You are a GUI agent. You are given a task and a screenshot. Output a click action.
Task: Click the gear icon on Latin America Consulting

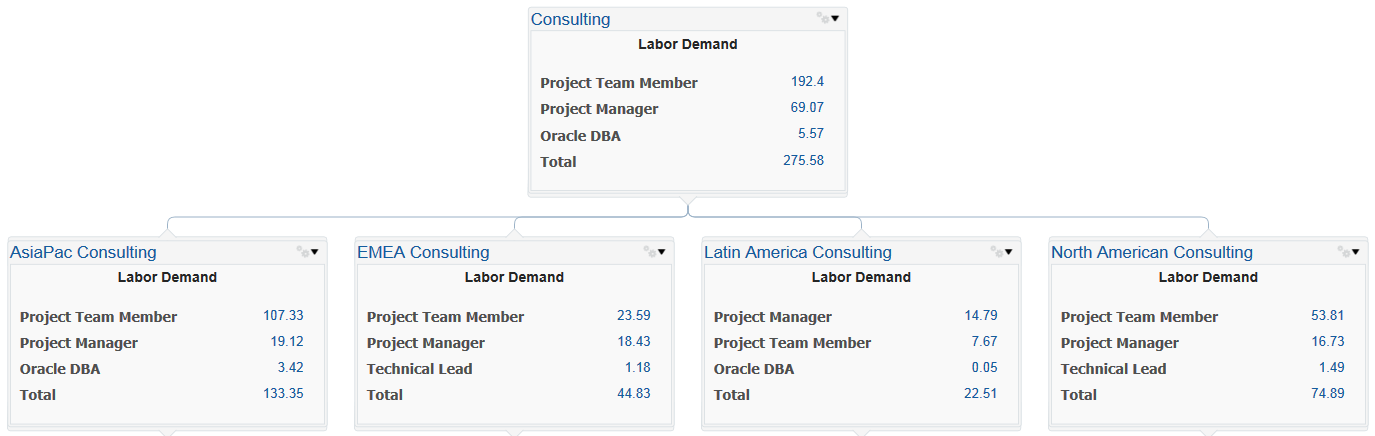[996, 252]
